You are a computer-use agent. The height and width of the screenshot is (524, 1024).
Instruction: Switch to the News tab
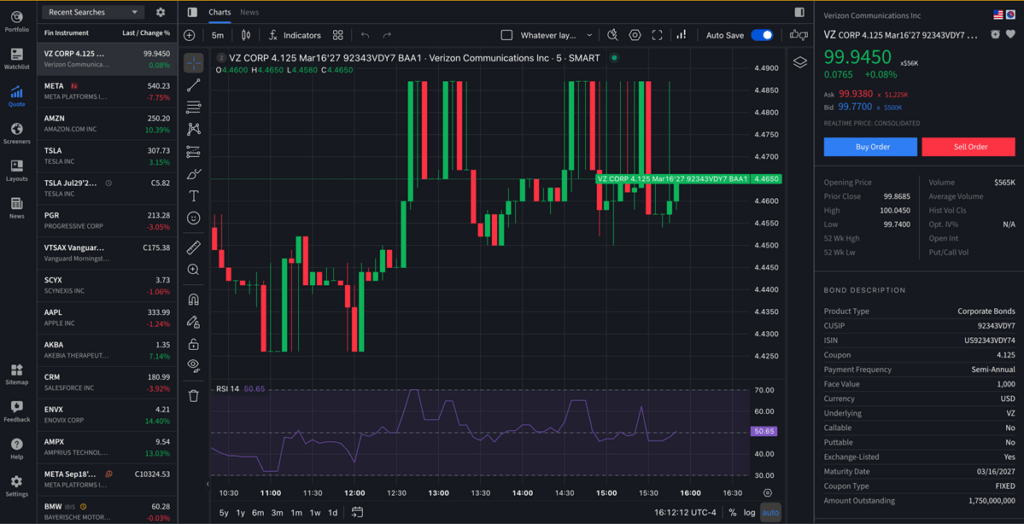tap(249, 12)
